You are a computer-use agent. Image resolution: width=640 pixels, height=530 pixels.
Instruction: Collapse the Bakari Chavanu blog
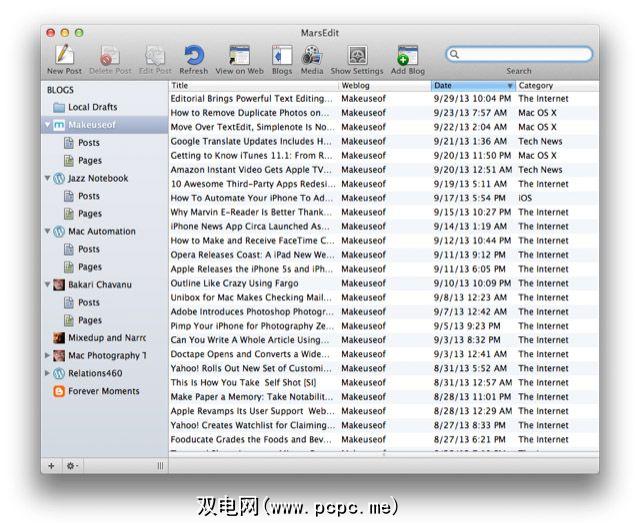(47, 284)
